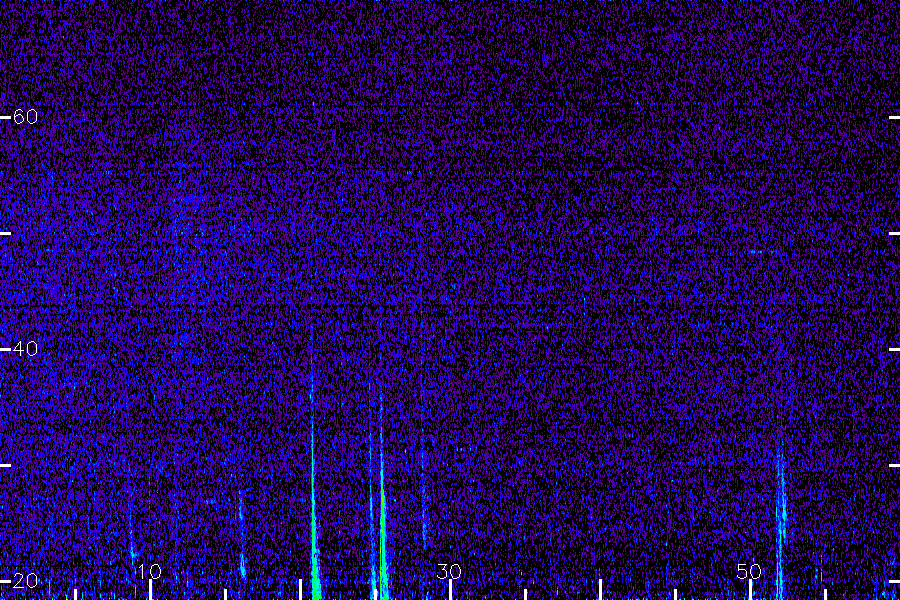Viewport: 900px width, 600px height.
Task: Select the 50 time axis label
Action: coord(749,571)
